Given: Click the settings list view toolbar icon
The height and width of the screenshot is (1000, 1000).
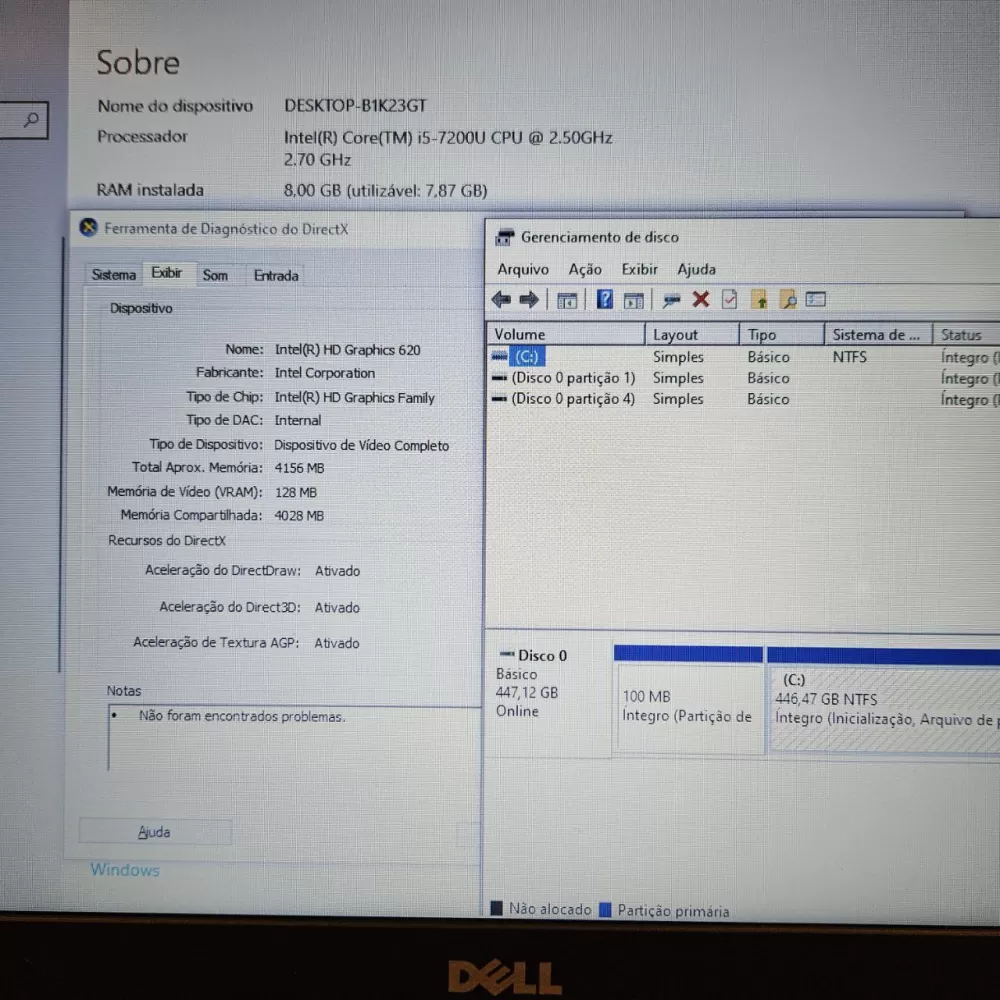Looking at the screenshot, I should [x=816, y=299].
